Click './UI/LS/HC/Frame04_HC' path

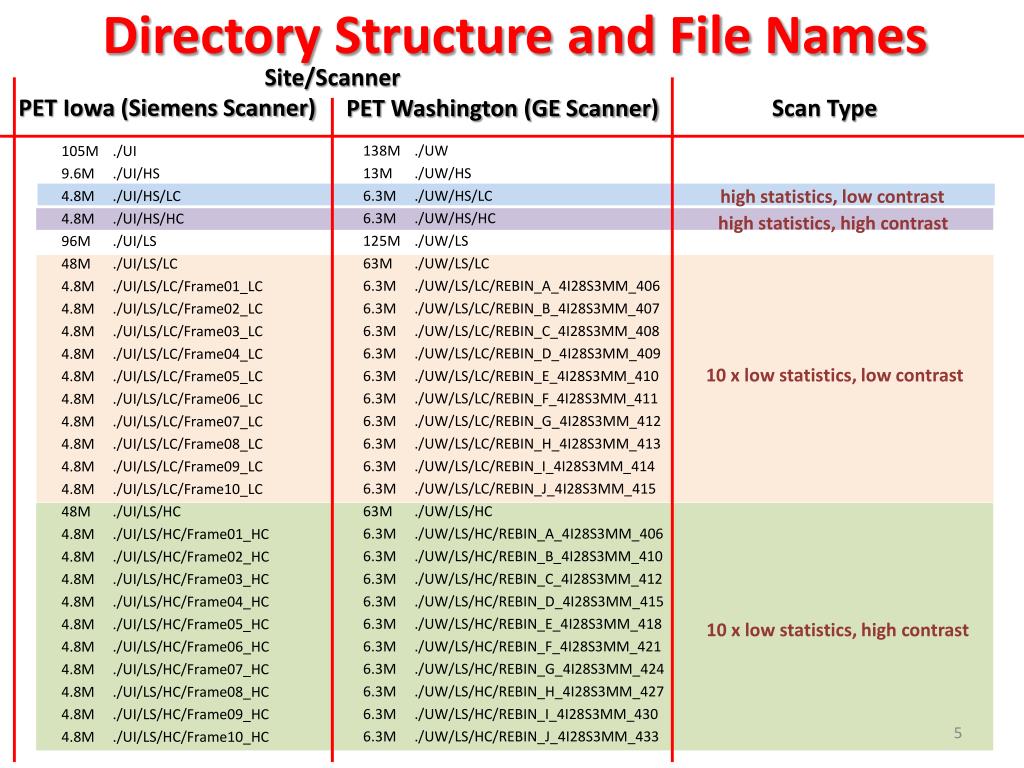(x=191, y=601)
